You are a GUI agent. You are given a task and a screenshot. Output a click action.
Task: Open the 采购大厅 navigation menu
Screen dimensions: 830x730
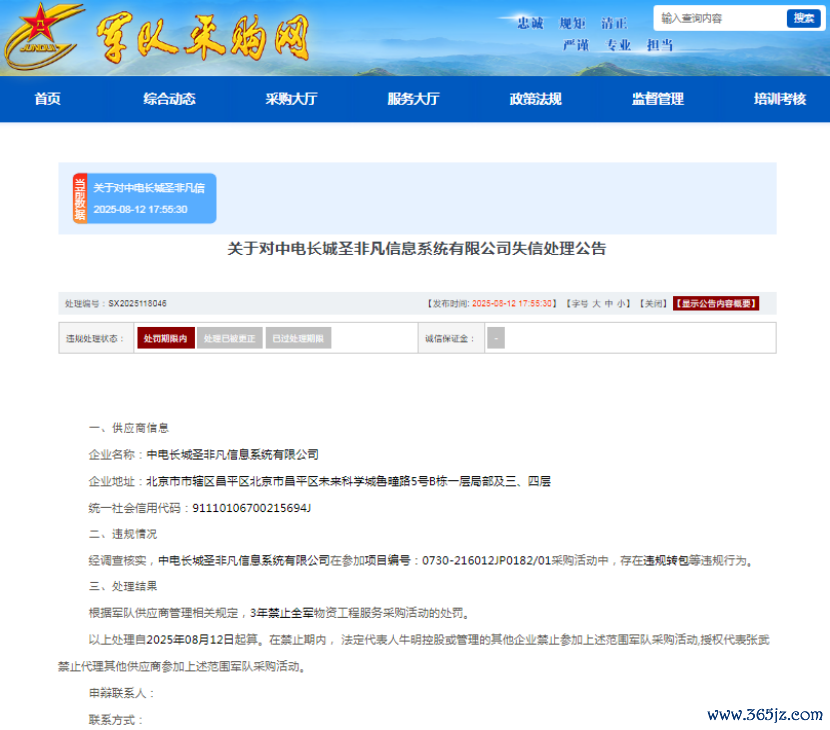tap(291, 99)
